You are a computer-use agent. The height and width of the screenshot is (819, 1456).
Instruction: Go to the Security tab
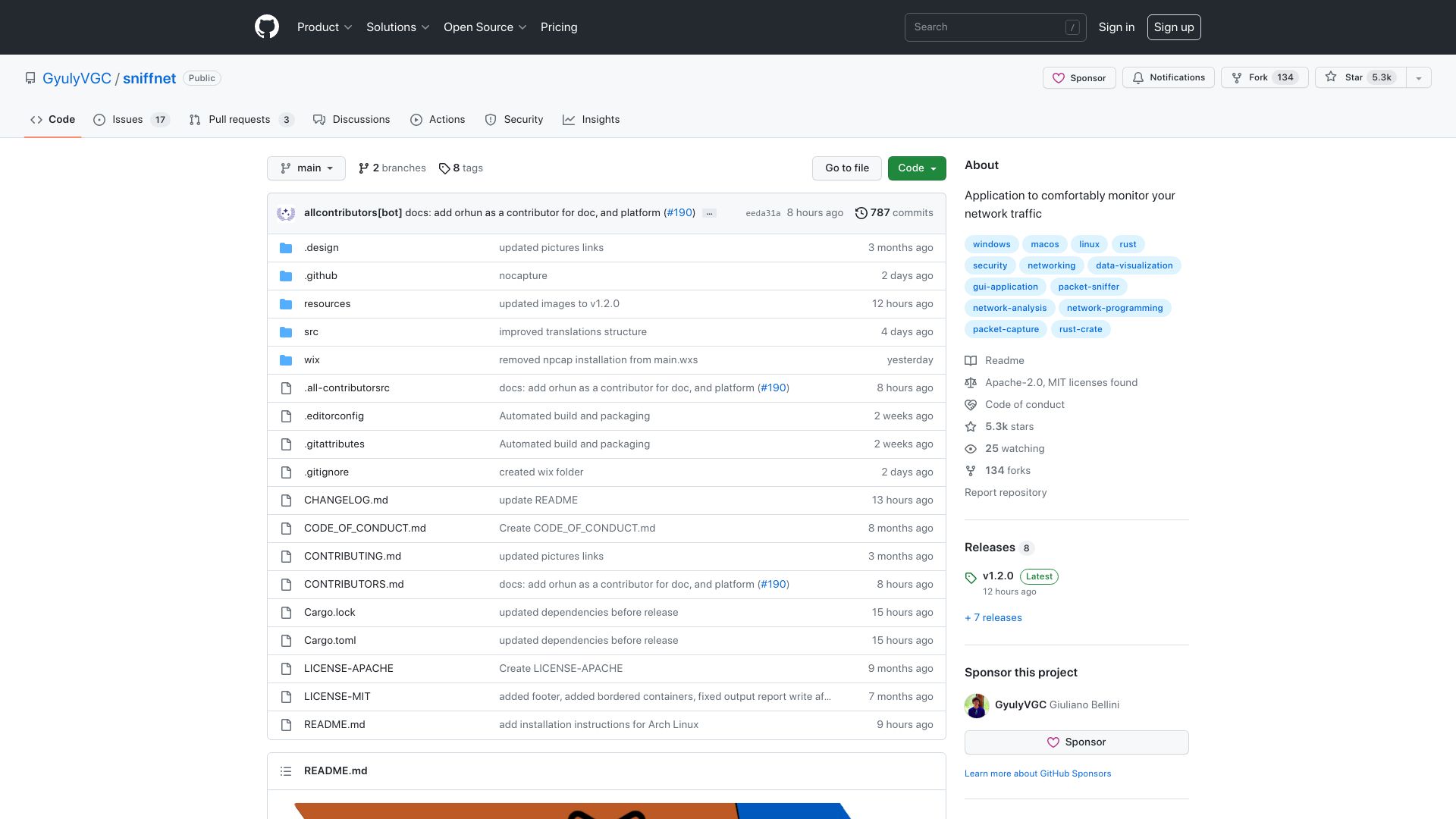tap(514, 120)
